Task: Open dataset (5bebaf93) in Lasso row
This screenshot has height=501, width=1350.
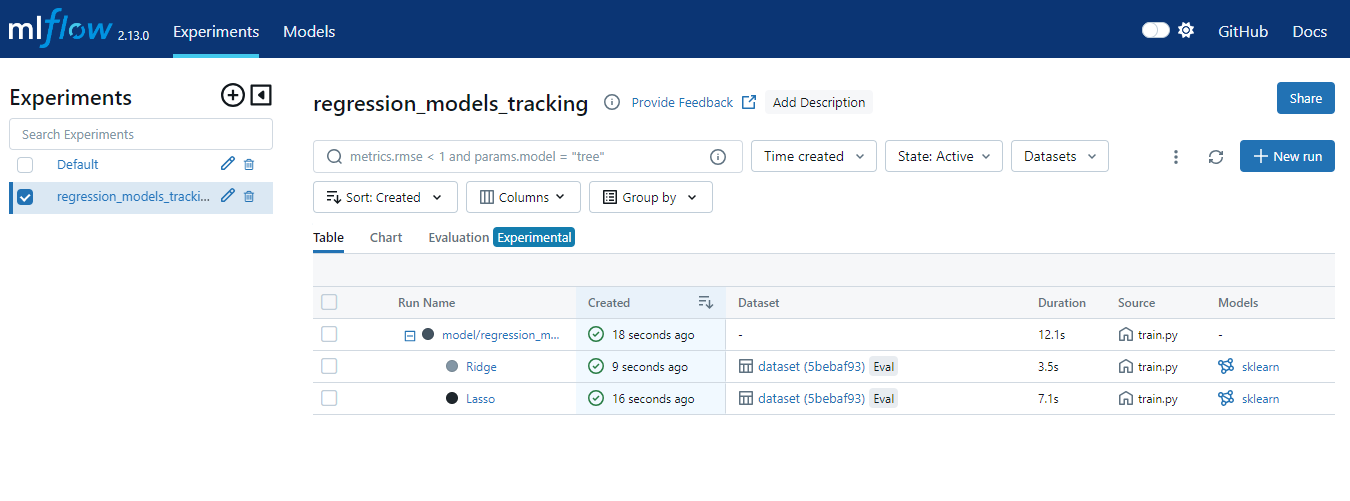Action: pos(812,399)
